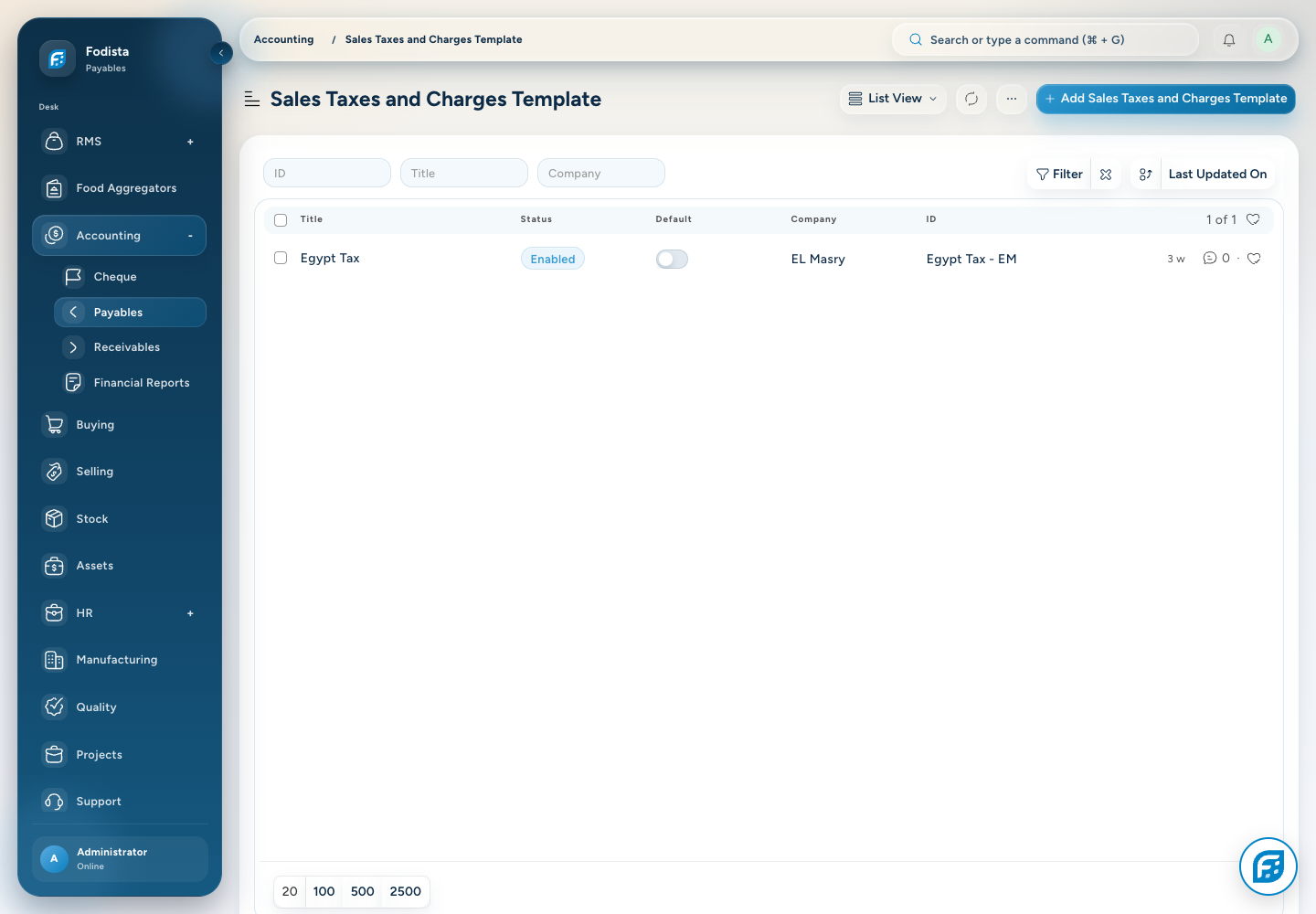Click Add Sales Taxes and Charges Template
1316x914 pixels.
[x=1165, y=99]
